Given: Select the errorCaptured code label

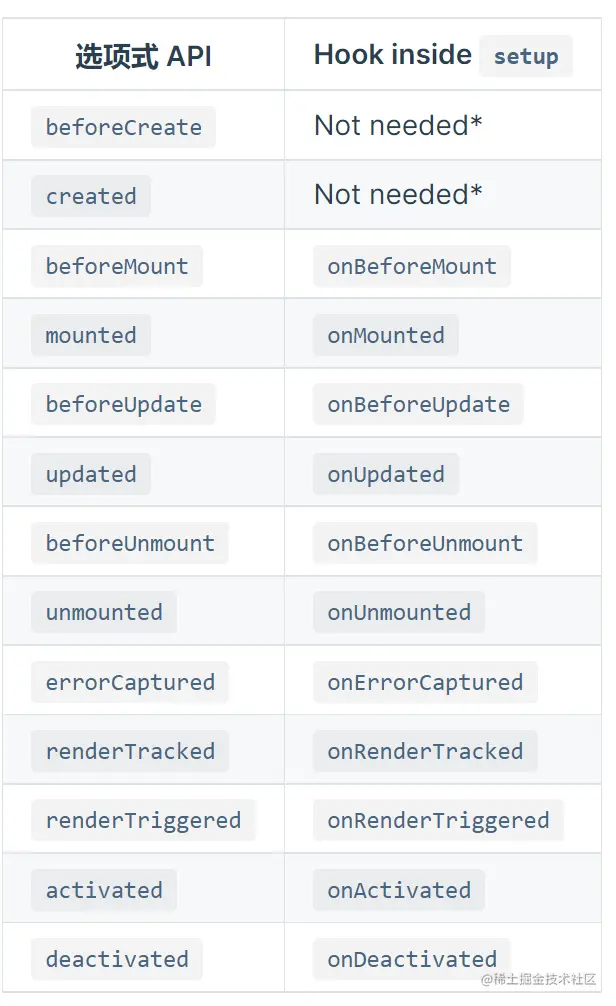Looking at the screenshot, I should [130, 683].
